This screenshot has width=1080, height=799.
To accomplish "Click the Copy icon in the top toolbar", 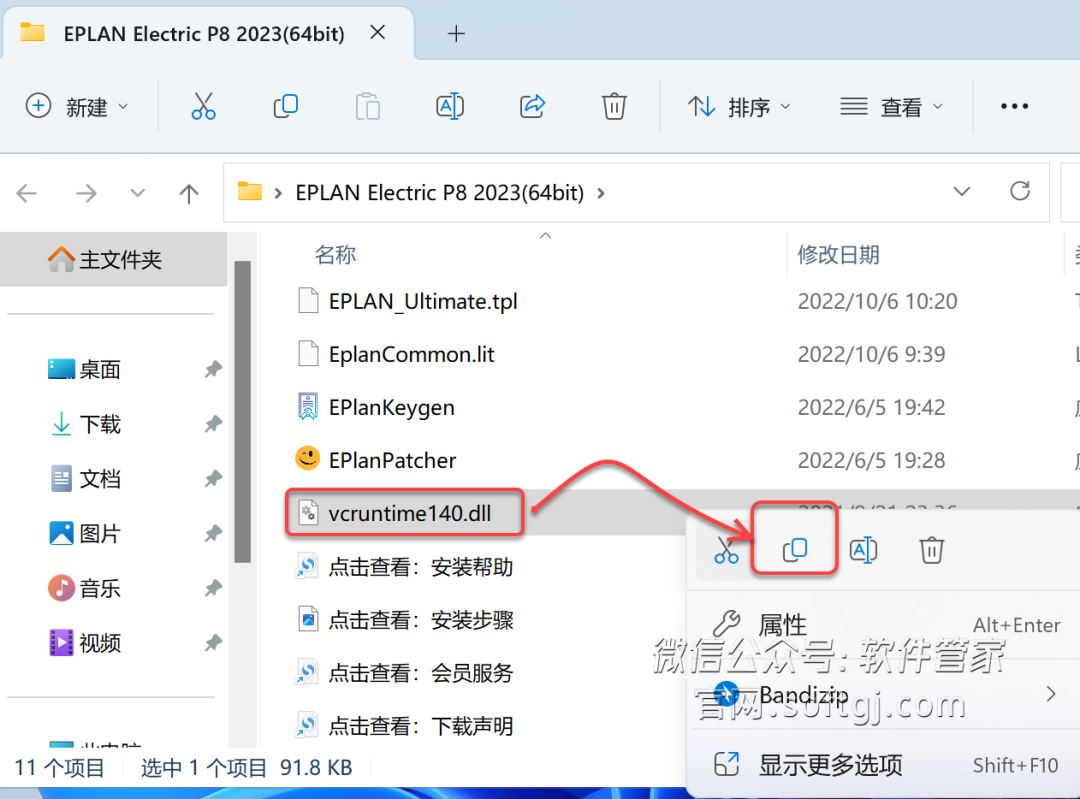I will click(286, 106).
